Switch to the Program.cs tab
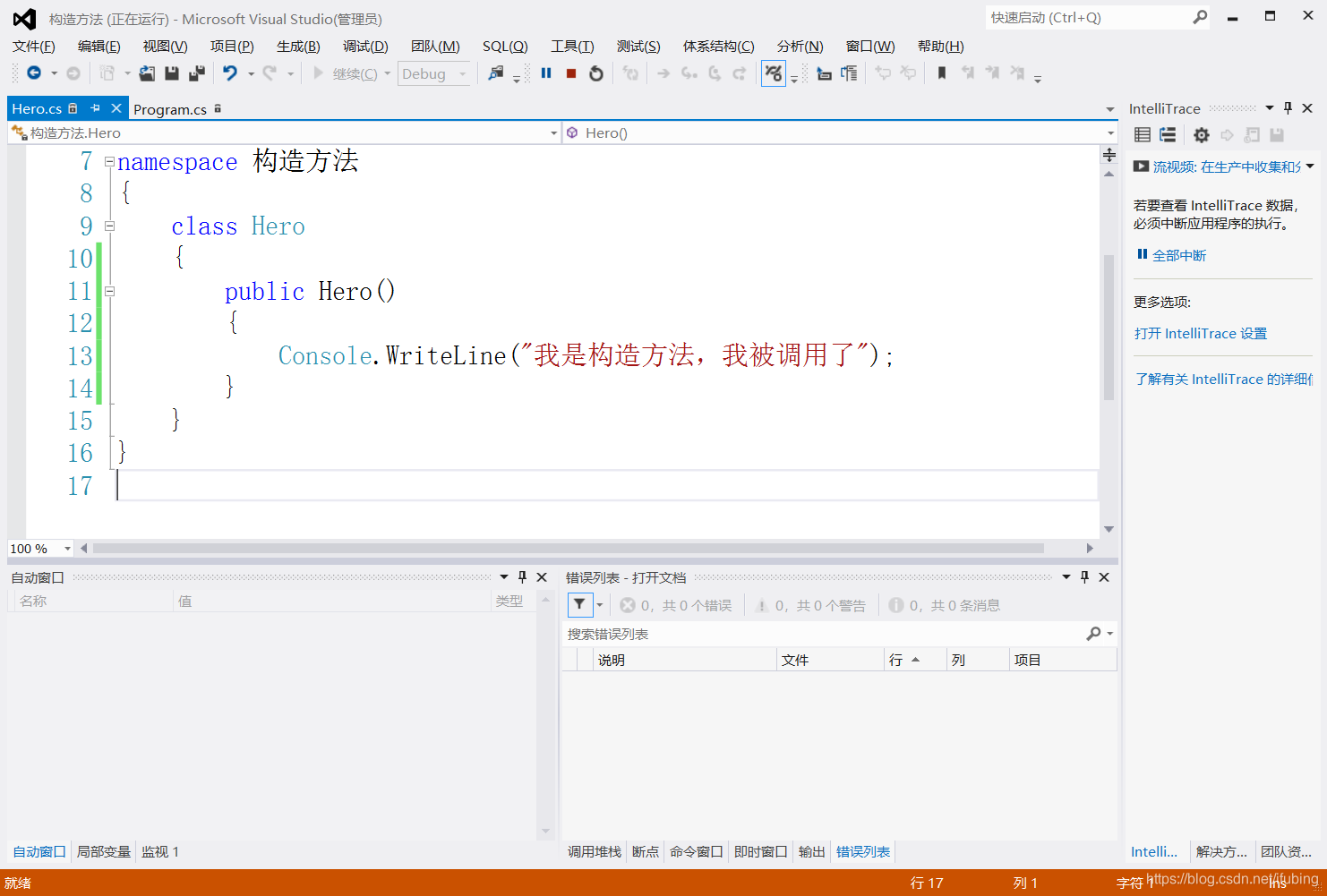This screenshot has height=896, width=1327. [x=171, y=108]
